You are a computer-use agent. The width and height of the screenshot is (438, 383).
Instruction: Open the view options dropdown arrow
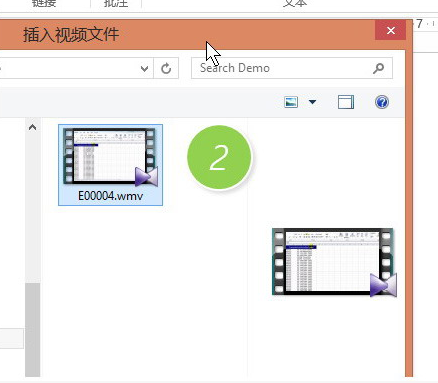[x=312, y=102]
